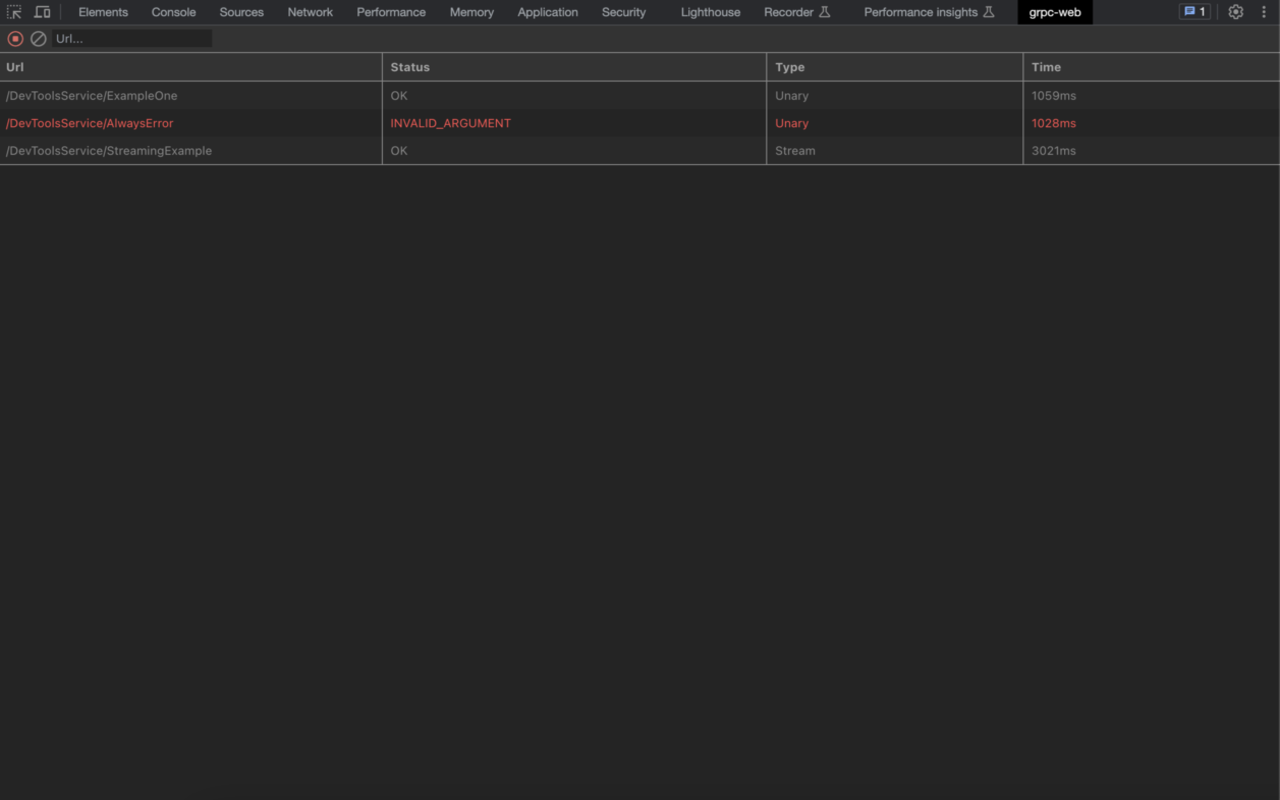Go to the Performance tab
The height and width of the screenshot is (800, 1280).
[x=391, y=12]
